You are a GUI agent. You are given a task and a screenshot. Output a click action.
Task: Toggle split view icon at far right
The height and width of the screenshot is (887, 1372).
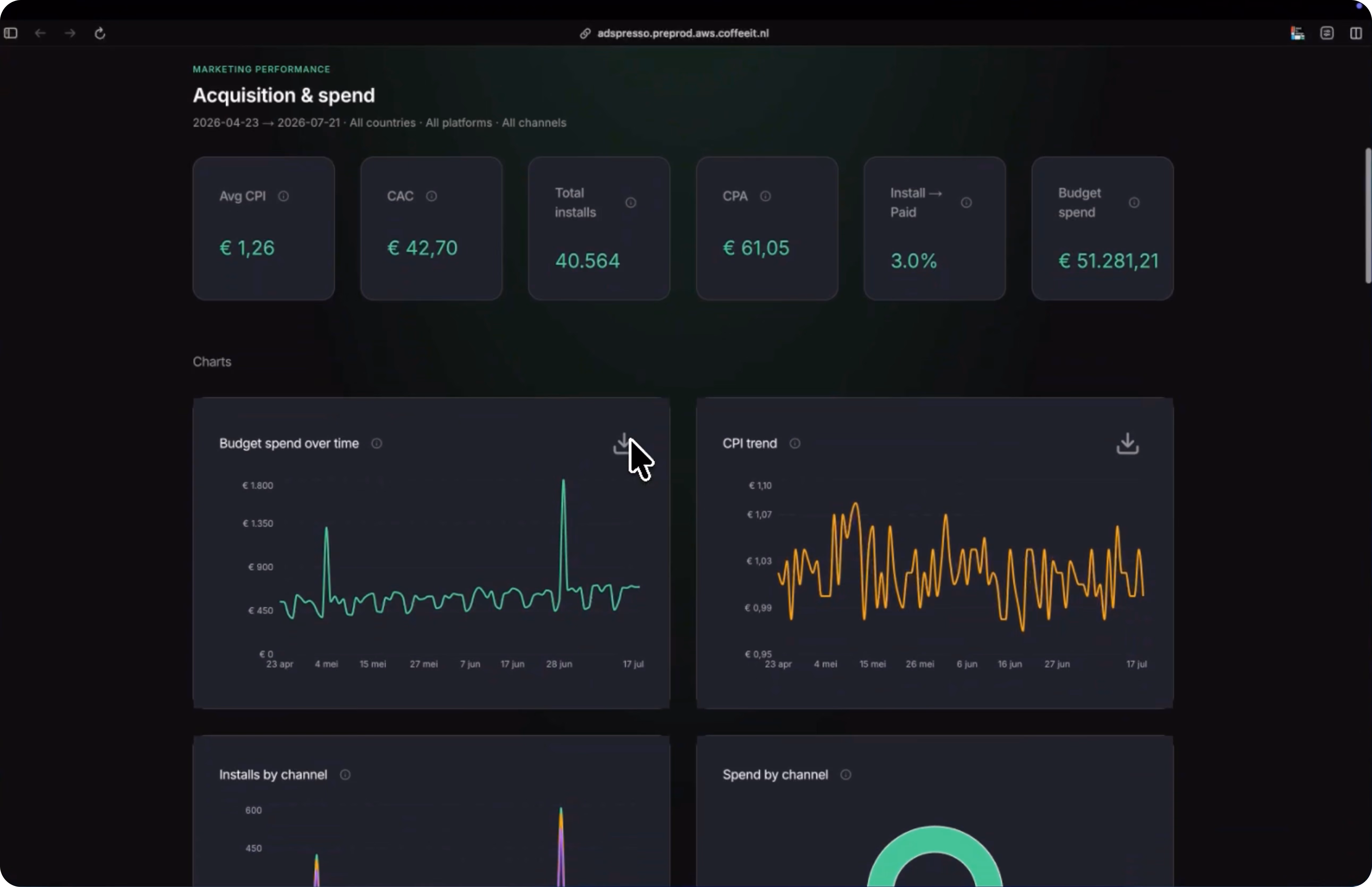1356,33
